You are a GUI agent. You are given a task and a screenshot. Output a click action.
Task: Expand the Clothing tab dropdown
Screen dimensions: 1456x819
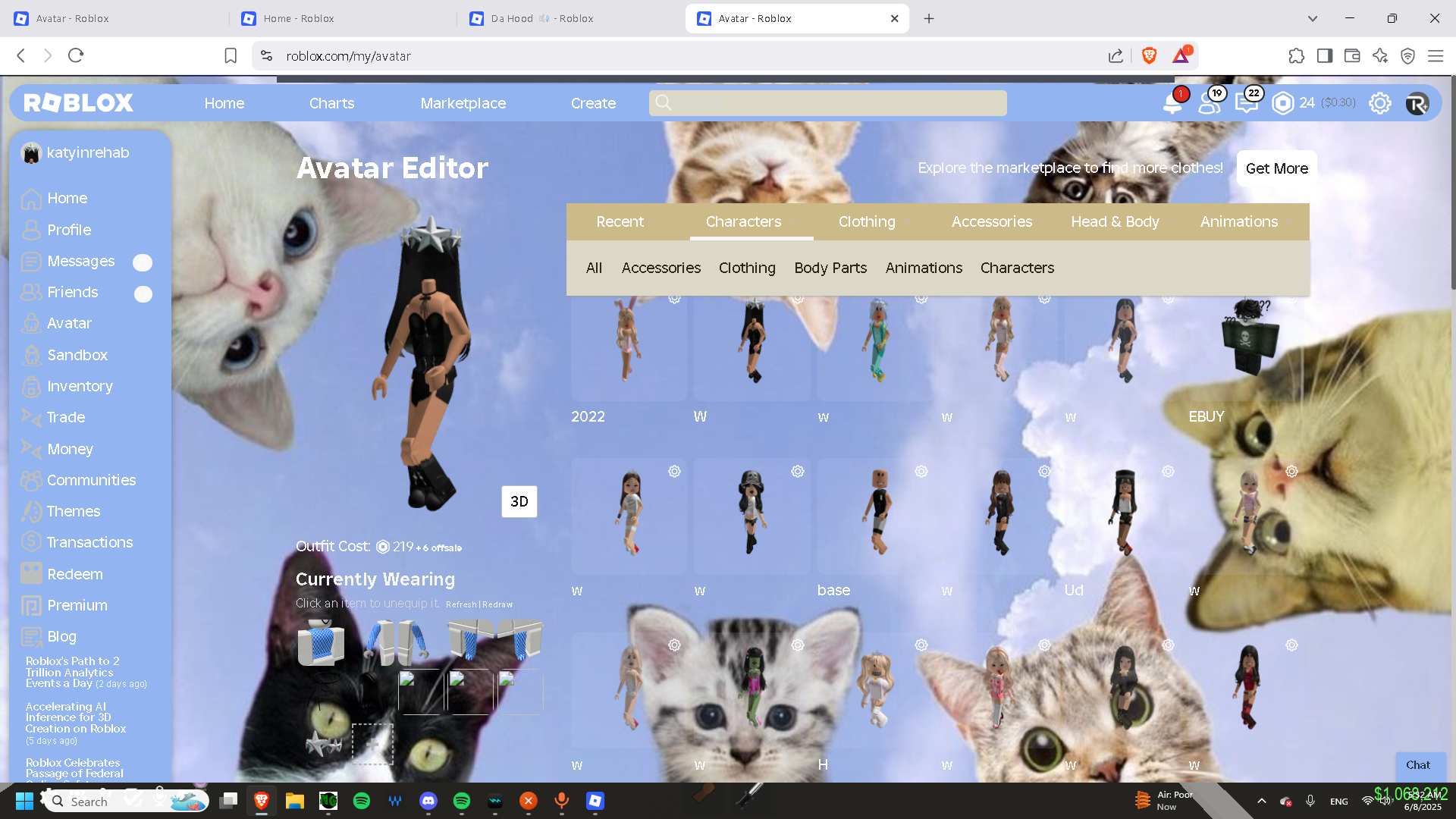[908, 222]
